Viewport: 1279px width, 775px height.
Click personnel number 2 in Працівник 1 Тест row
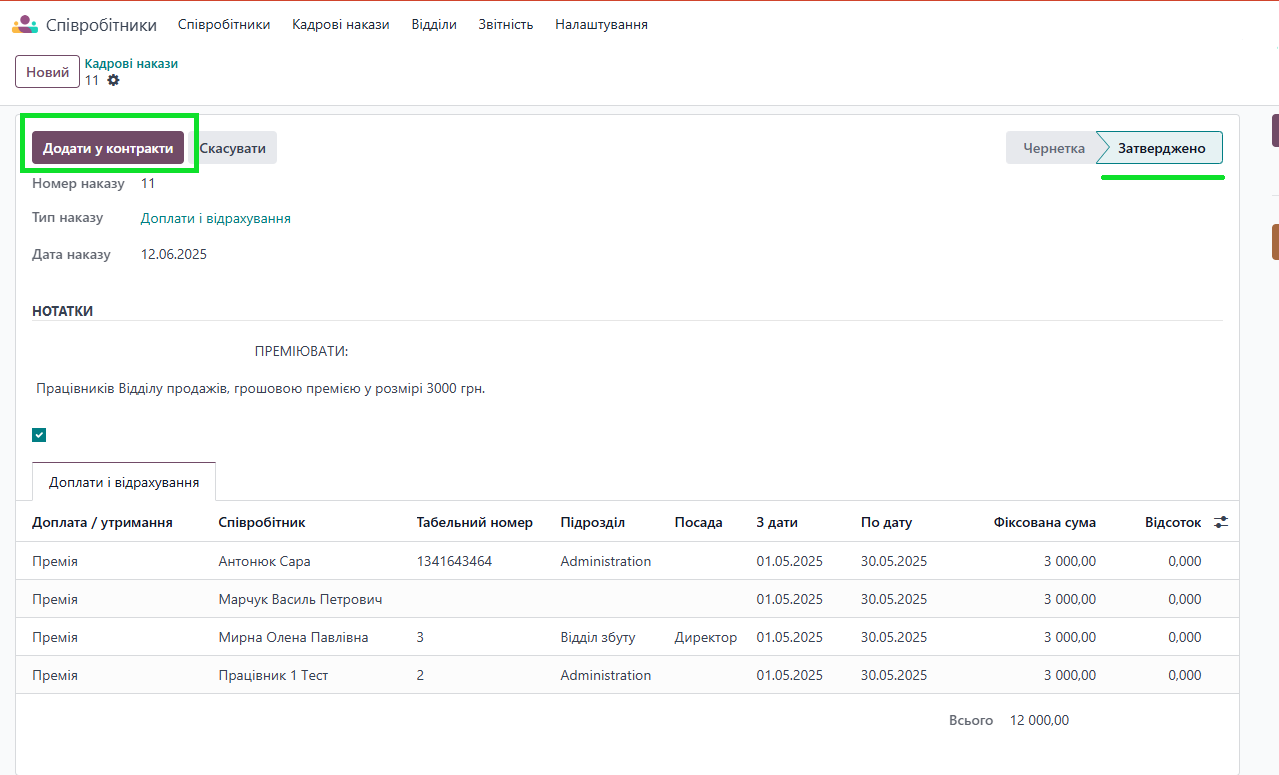click(421, 675)
